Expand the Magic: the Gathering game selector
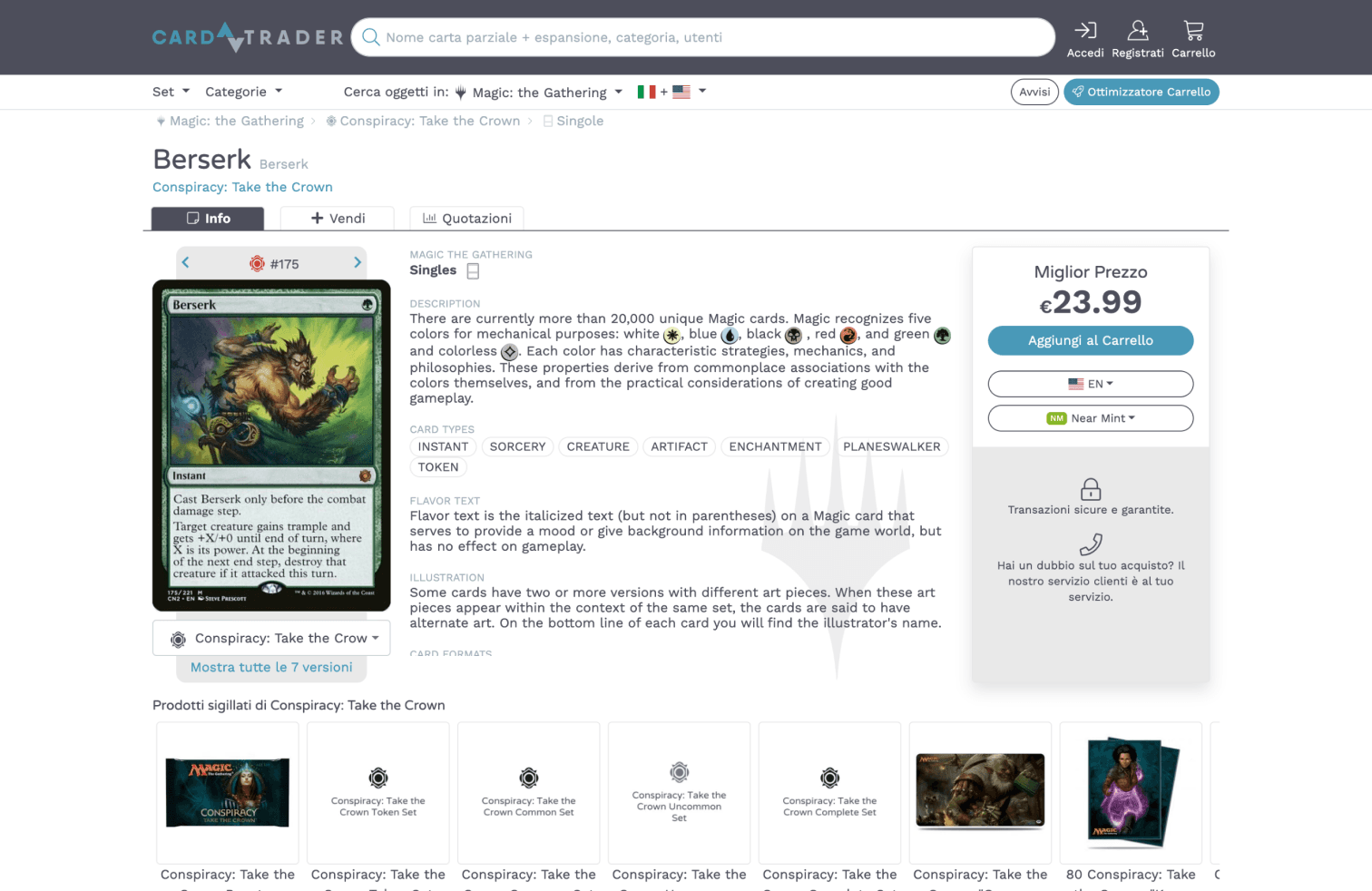Image resolution: width=1372 pixels, height=891 pixels. coord(540,92)
